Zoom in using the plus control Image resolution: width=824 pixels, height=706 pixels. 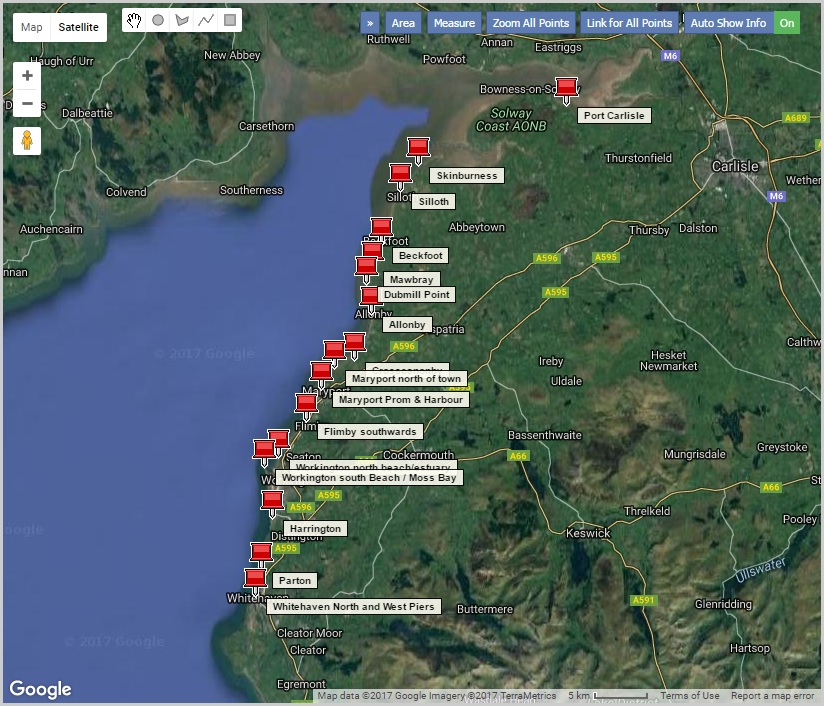(27, 75)
